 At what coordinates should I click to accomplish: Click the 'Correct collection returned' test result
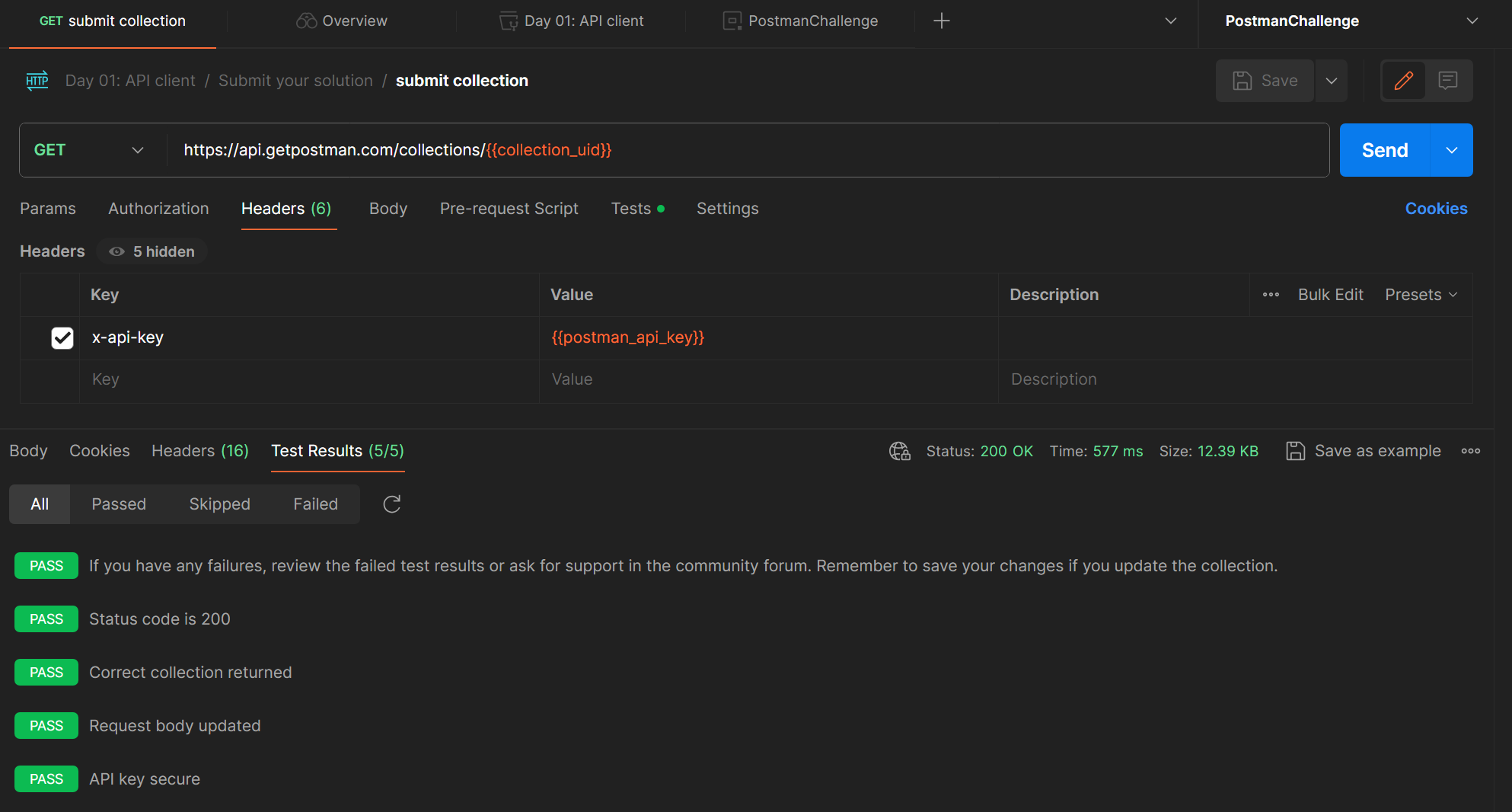[190, 673]
